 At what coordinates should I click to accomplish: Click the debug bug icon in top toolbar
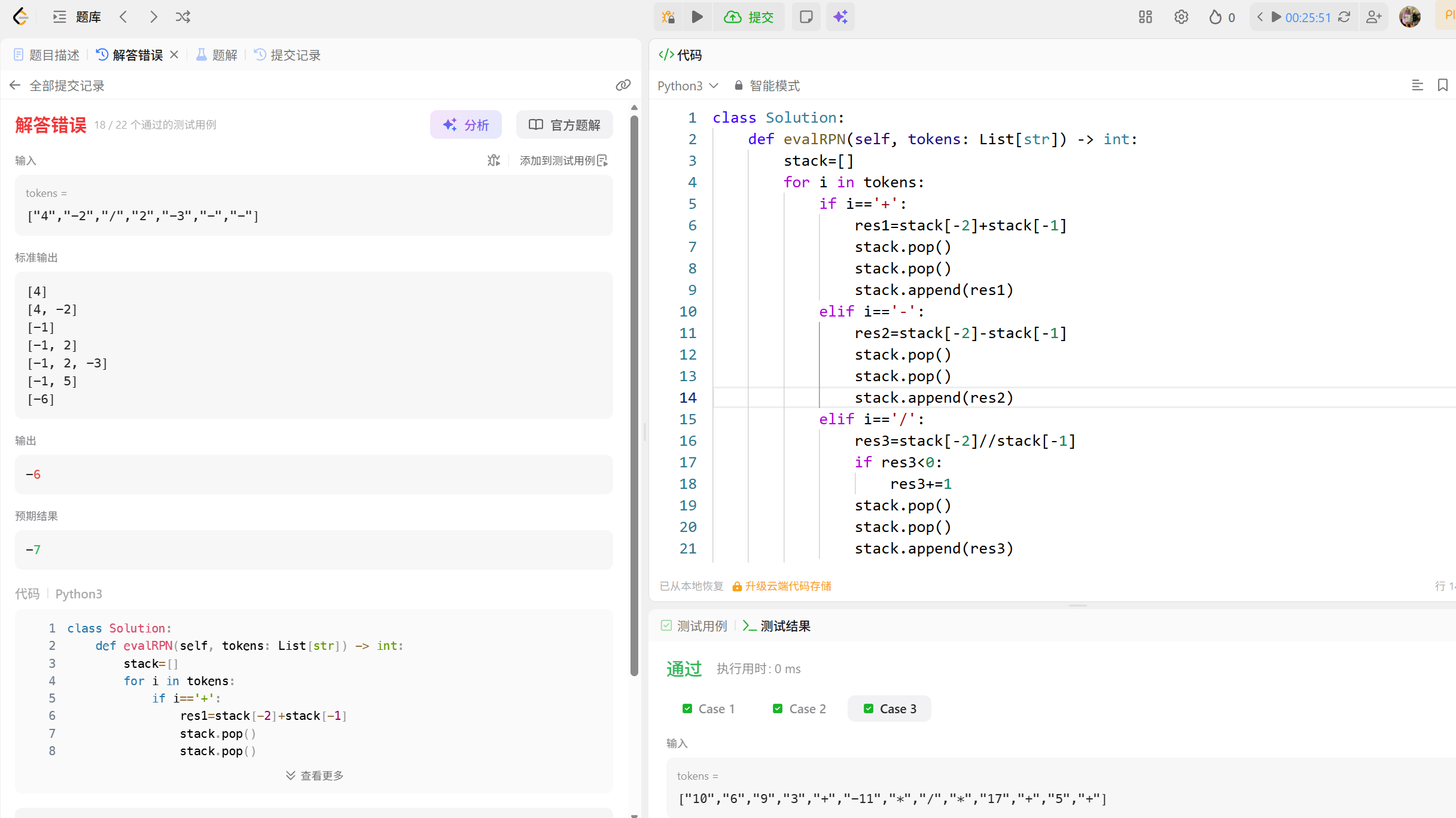(x=668, y=17)
